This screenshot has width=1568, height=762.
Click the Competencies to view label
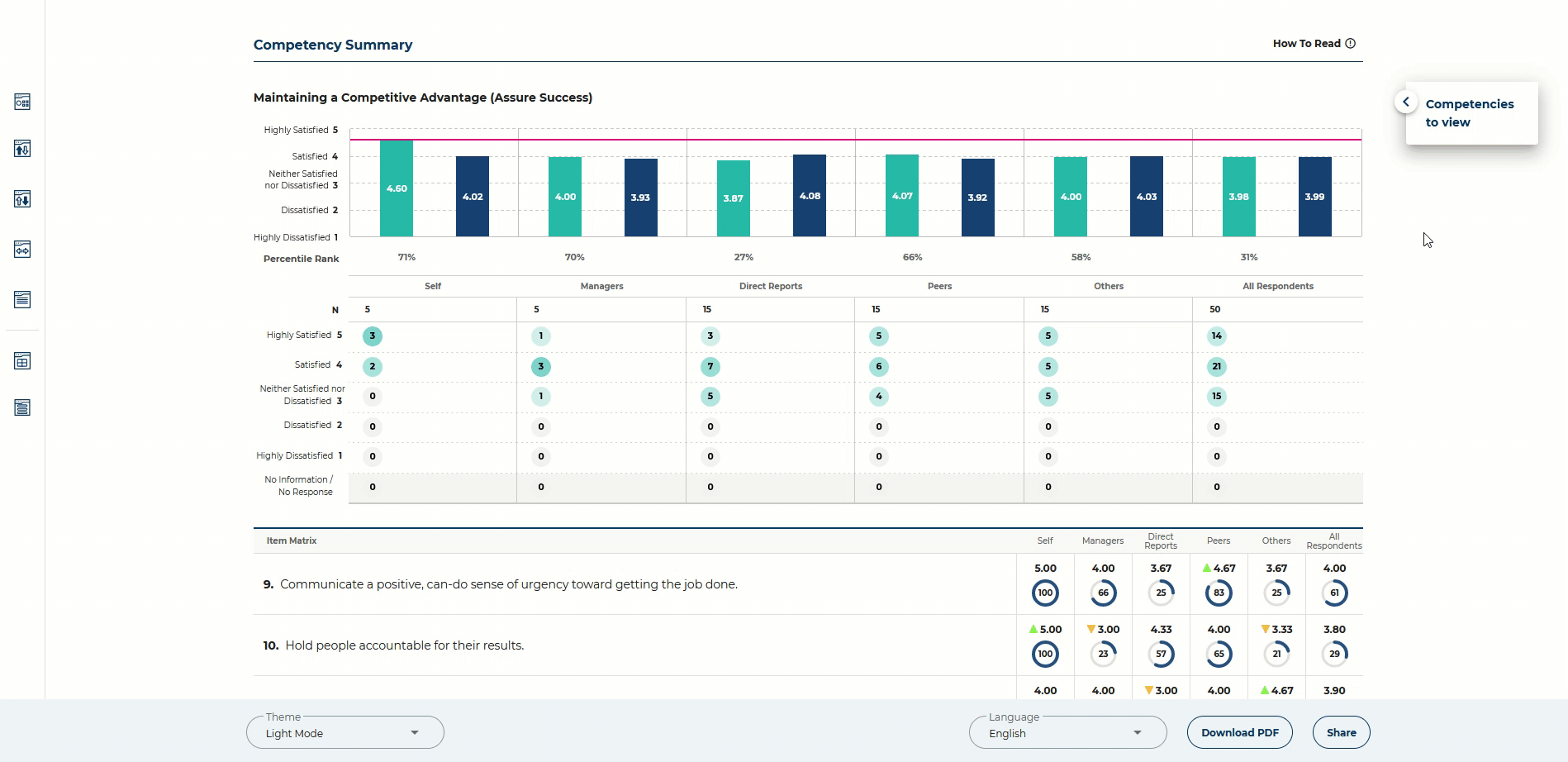1470,113
